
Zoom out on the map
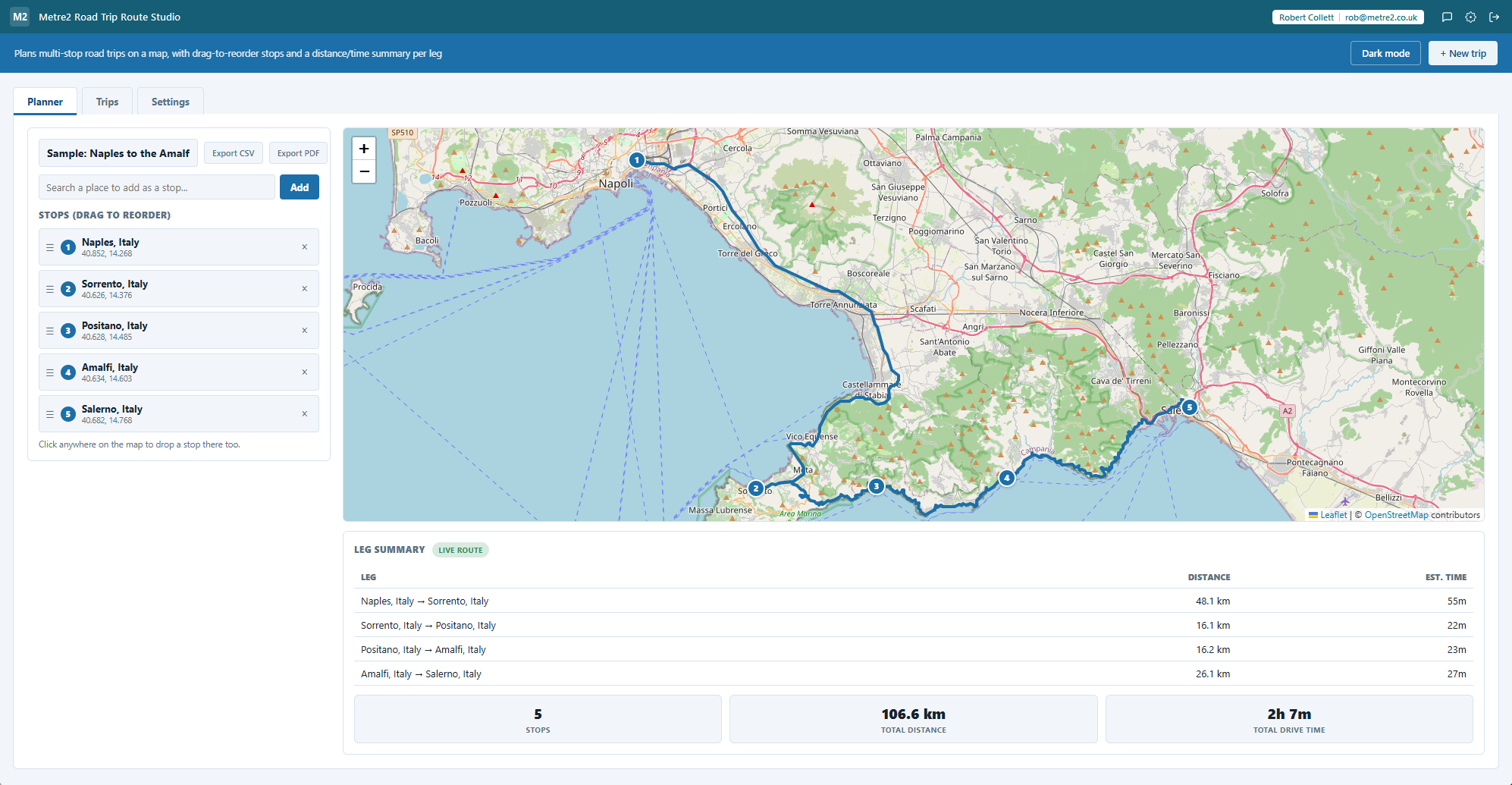point(364,171)
